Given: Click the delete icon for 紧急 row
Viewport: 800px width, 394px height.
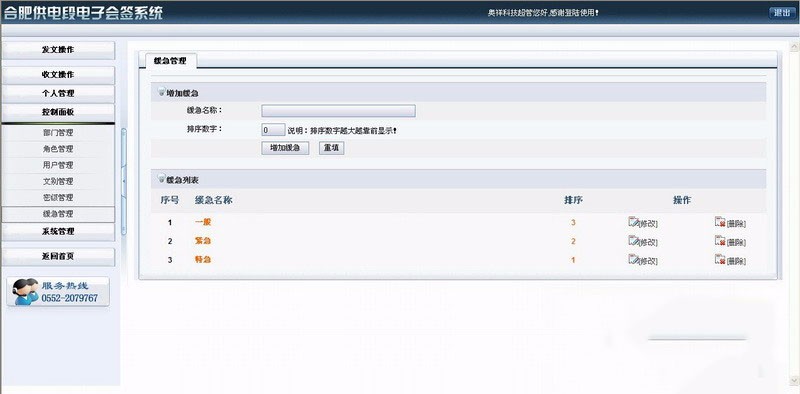Looking at the screenshot, I should [x=720, y=240].
